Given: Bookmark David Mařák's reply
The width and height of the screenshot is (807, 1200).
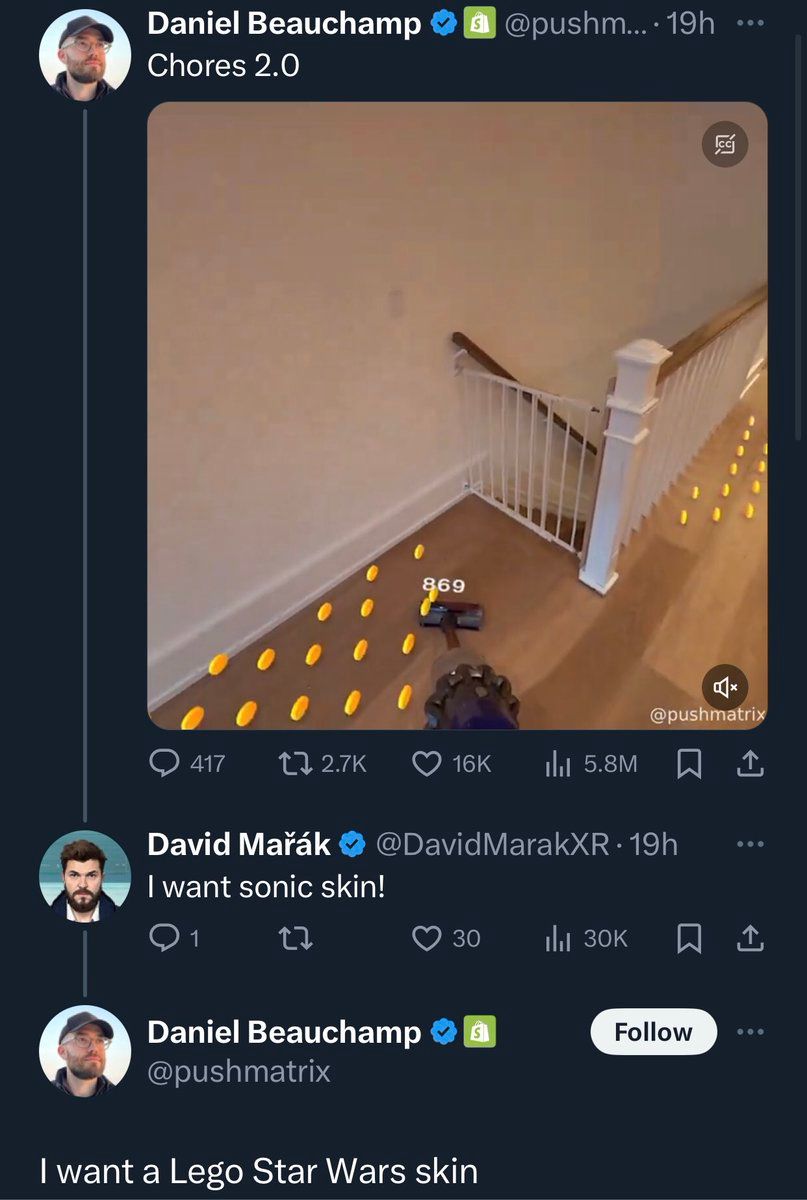Looking at the screenshot, I should (688, 938).
